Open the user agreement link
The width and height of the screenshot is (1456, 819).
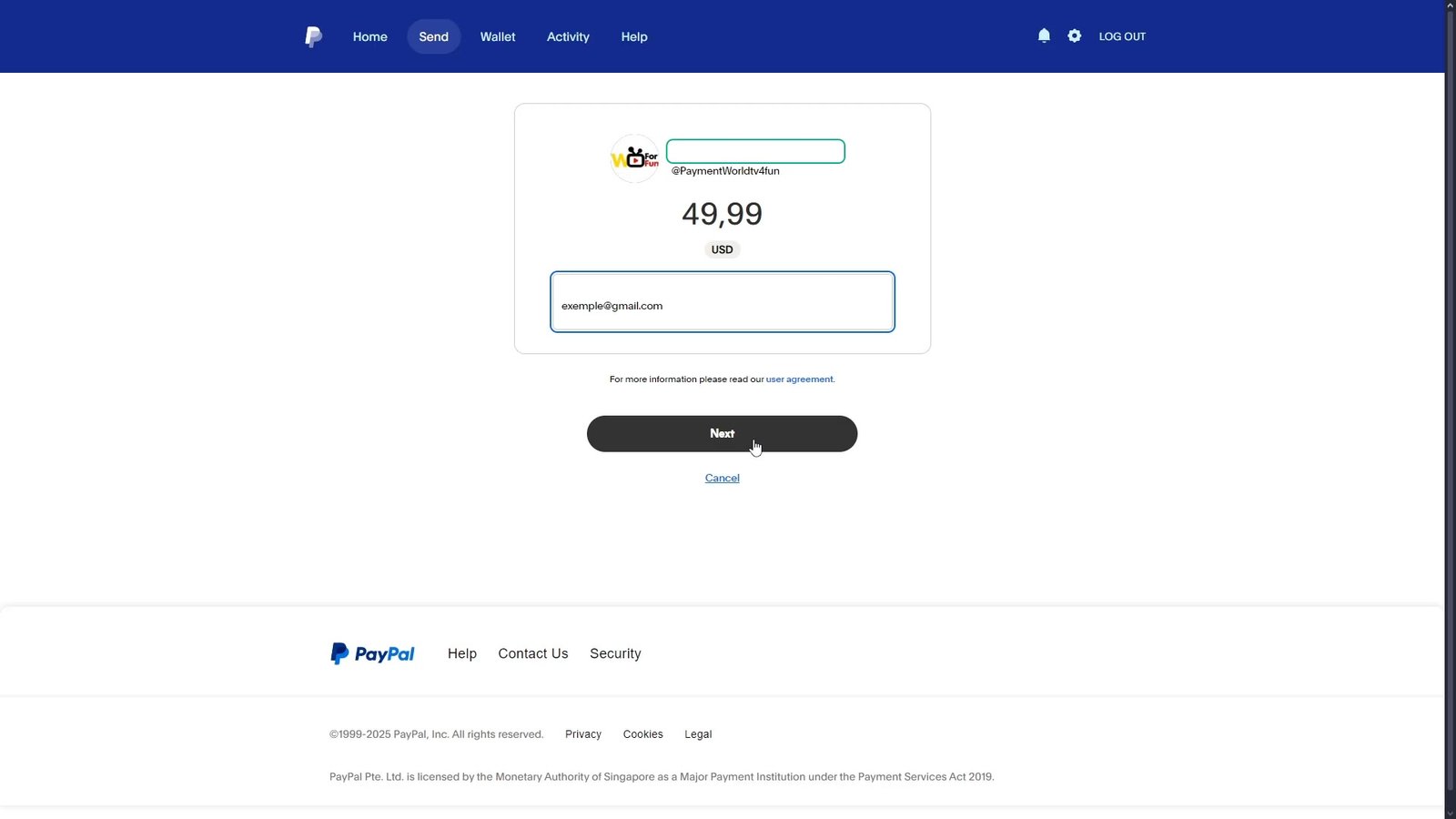coord(800,379)
